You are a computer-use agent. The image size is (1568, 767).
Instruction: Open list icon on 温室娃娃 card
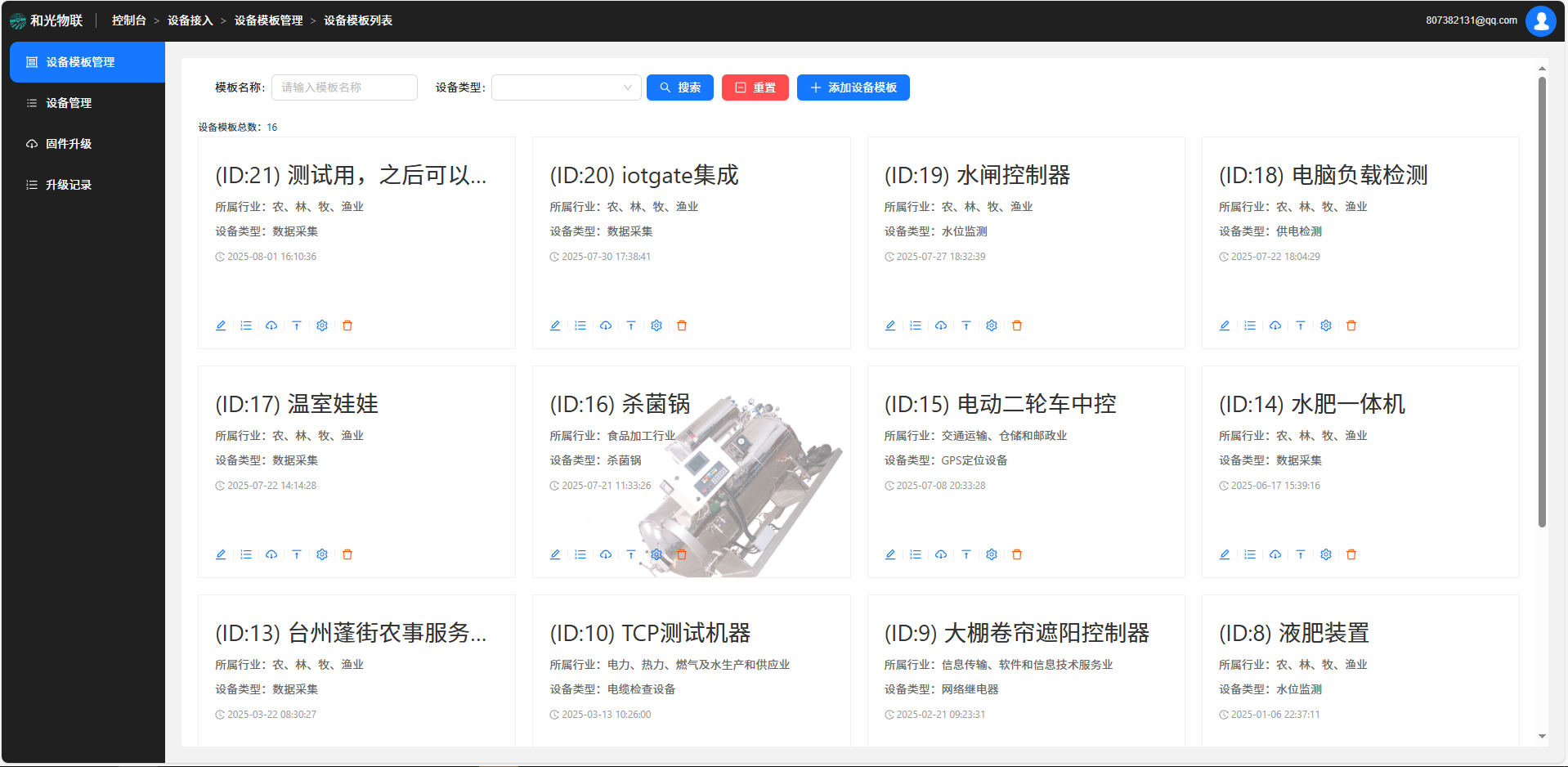[x=246, y=554]
